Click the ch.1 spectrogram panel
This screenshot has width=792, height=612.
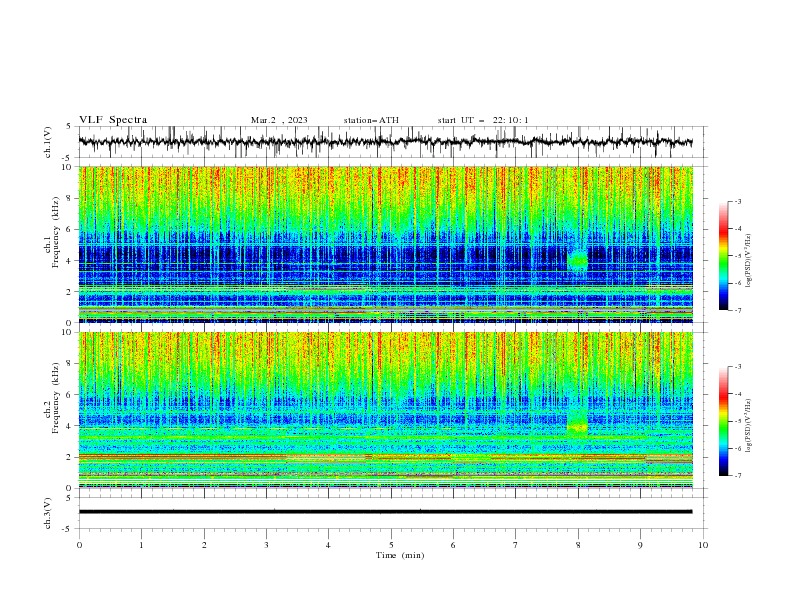[x=385, y=244]
